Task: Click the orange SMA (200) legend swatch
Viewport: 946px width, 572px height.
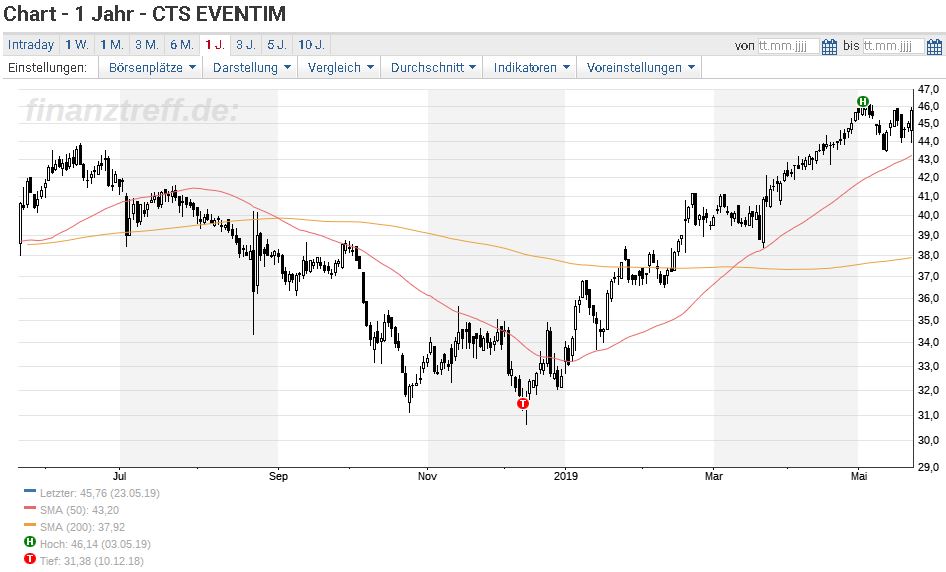Action: (30, 526)
